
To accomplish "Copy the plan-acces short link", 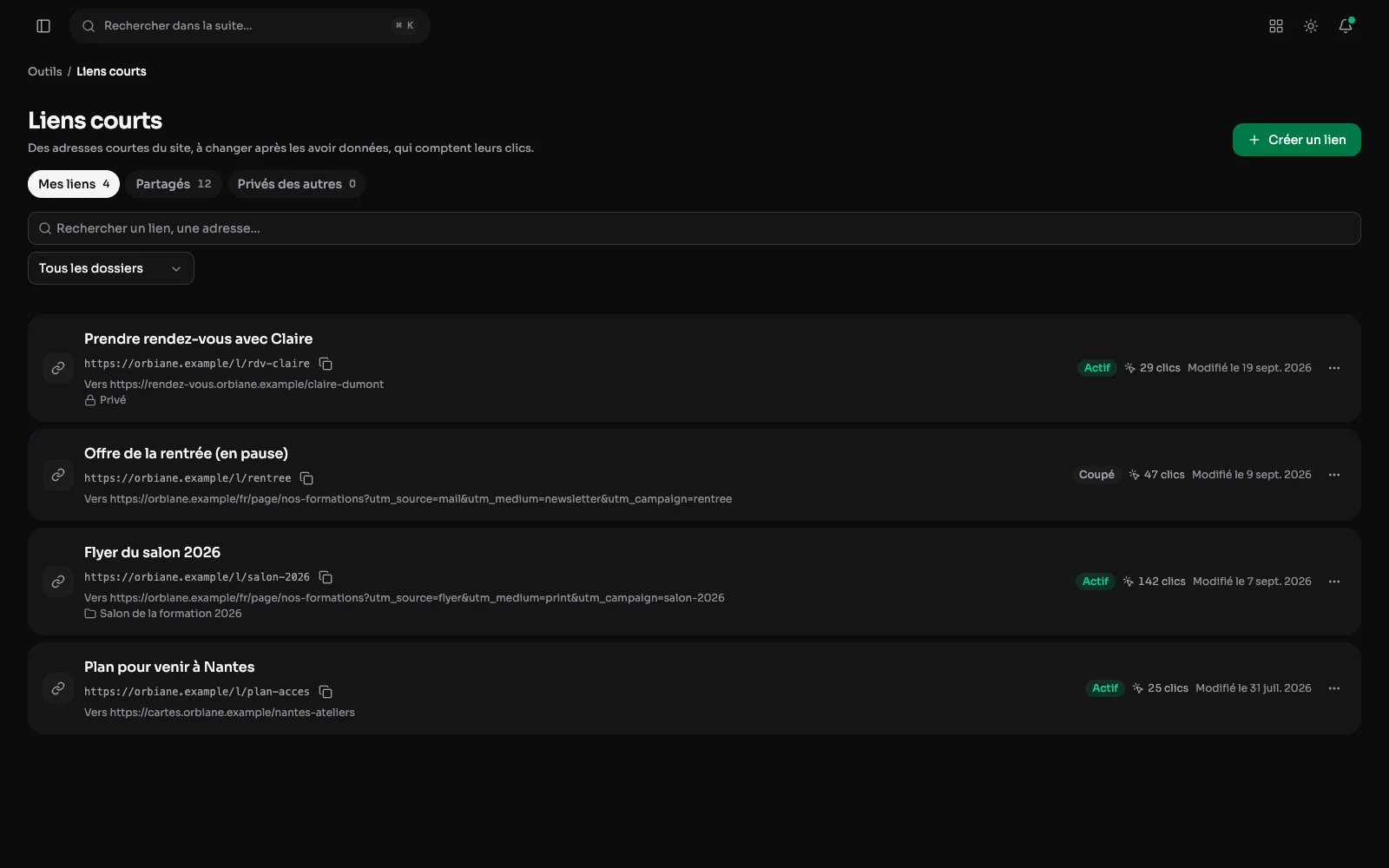I will [x=326, y=692].
